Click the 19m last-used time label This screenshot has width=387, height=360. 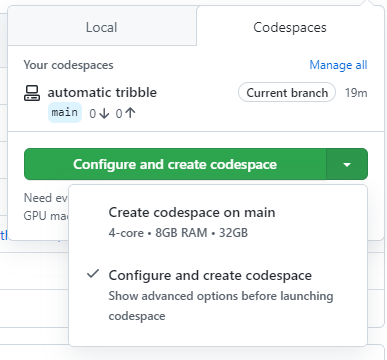click(356, 92)
